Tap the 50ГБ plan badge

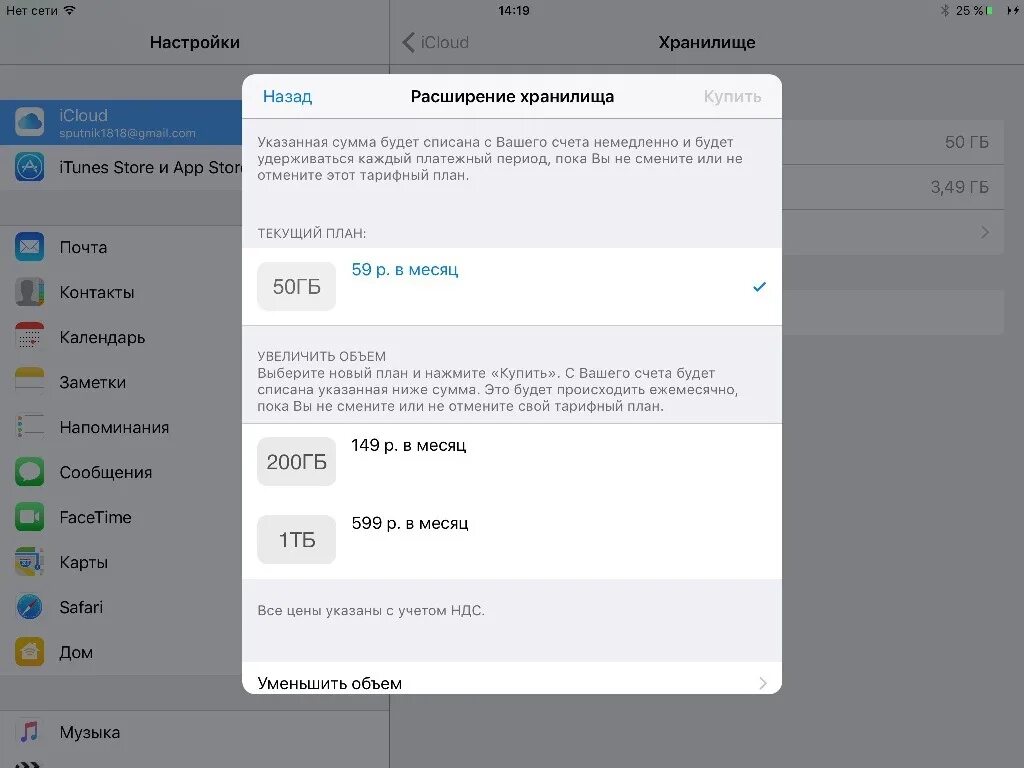tap(296, 286)
